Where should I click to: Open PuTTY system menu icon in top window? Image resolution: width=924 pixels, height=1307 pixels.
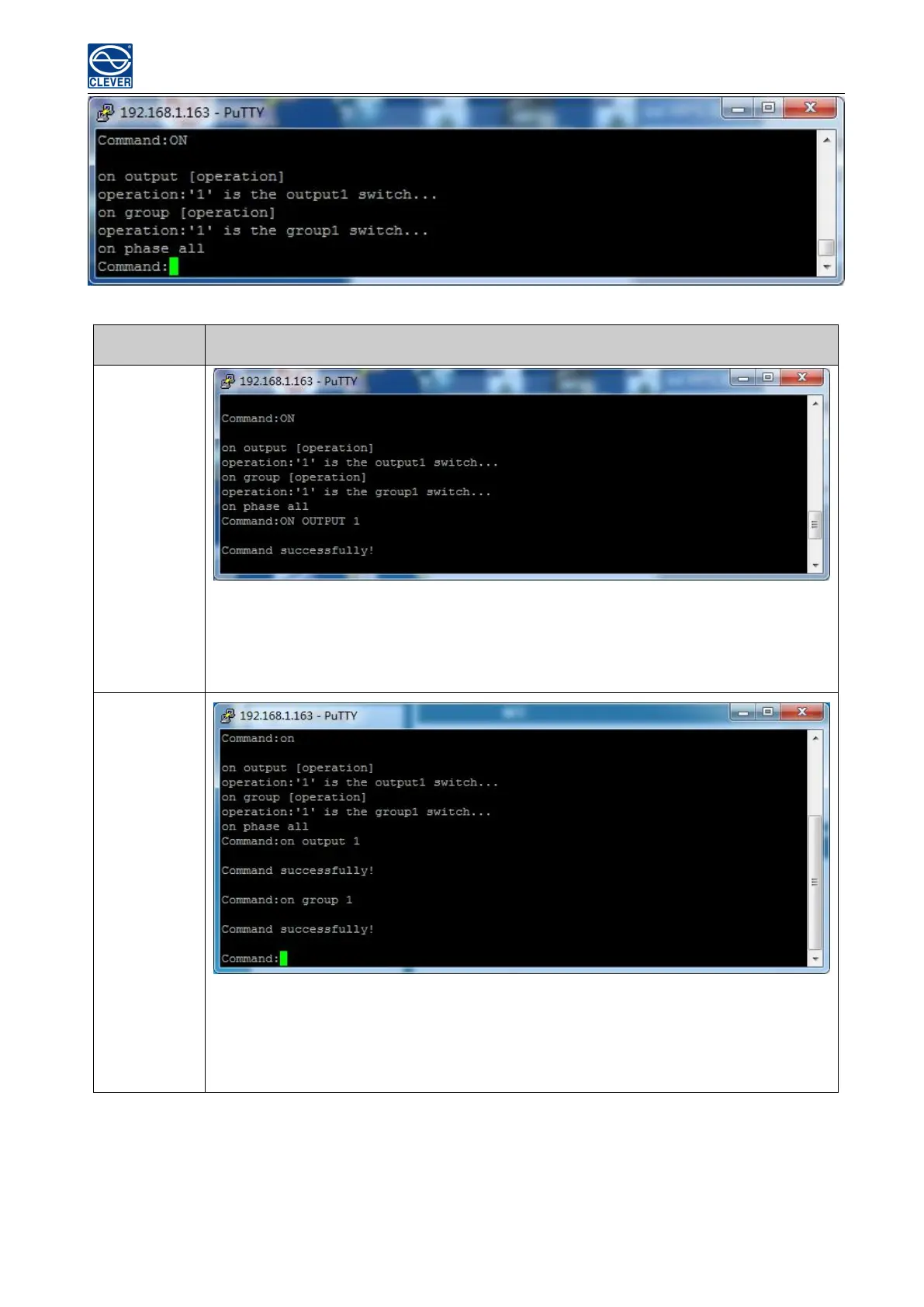pos(106,113)
